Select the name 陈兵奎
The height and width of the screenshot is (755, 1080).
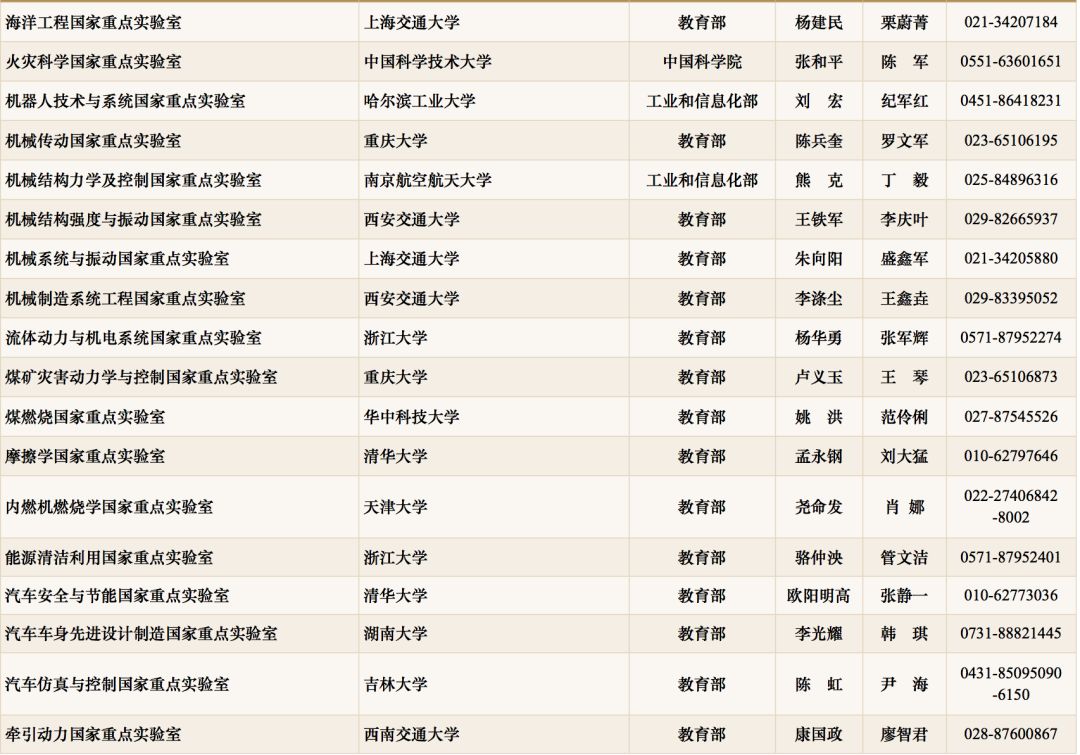point(819,141)
